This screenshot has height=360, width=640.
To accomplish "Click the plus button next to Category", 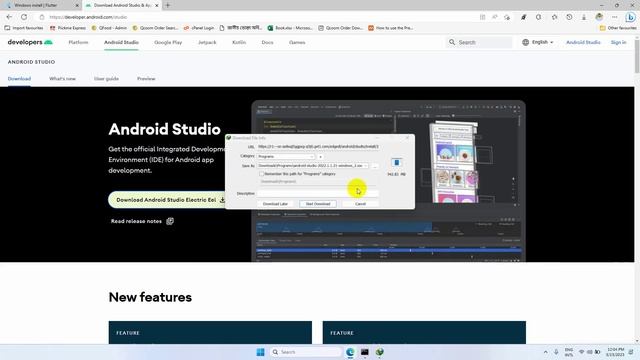I will pyautogui.click(x=320, y=156).
